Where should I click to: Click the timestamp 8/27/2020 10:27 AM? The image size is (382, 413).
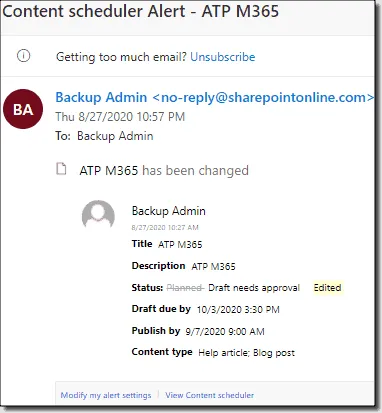[x=165, y=228]
